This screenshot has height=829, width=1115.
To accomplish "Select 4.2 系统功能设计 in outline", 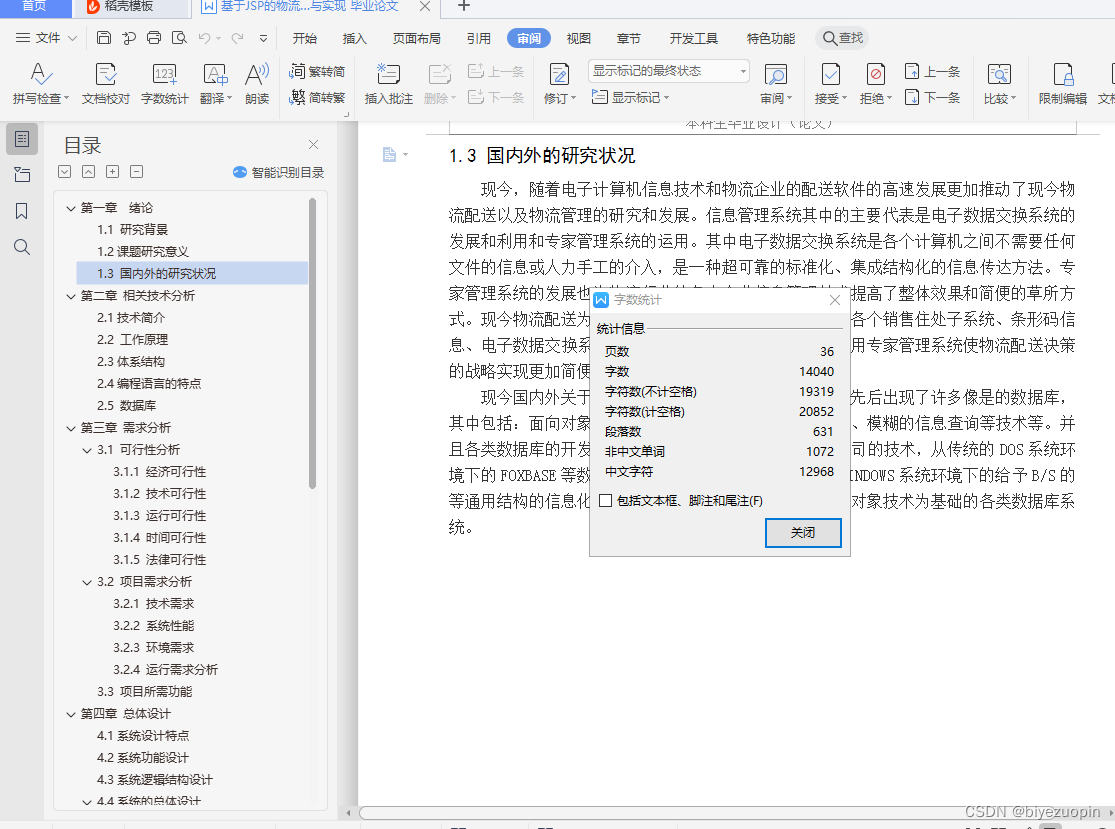I will (143, 758).
